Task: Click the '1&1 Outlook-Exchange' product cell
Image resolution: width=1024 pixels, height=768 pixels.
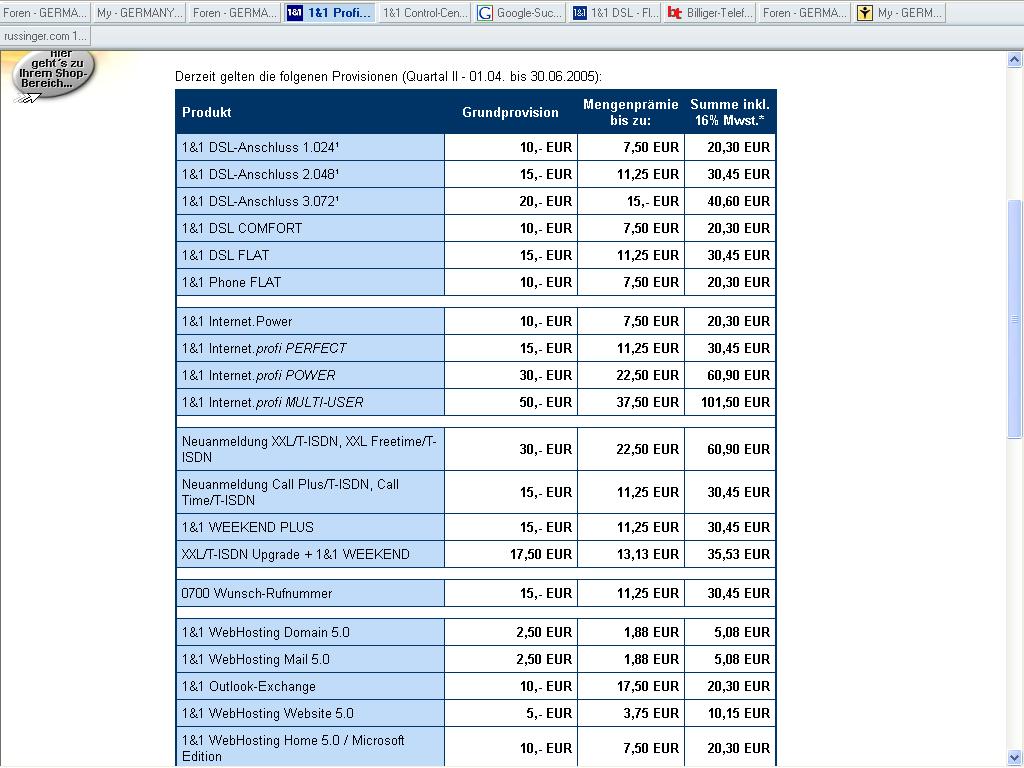Action: tap(310, 686)
